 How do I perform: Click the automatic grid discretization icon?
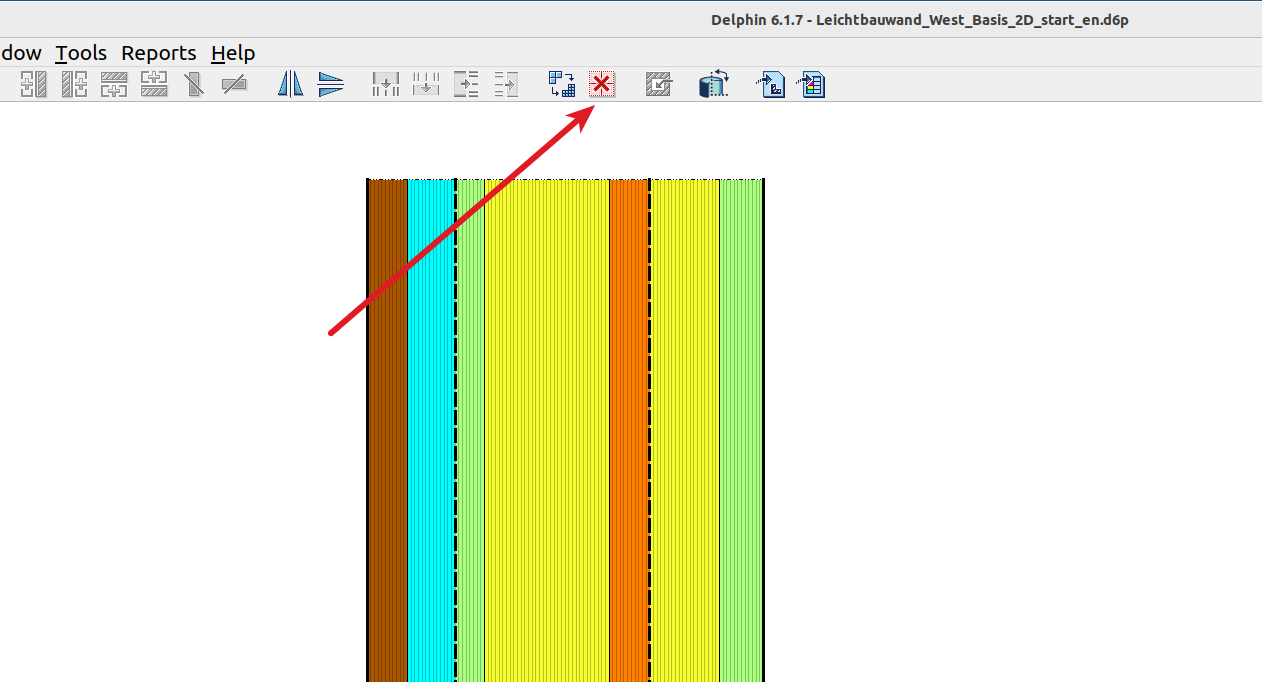tap(562, 85)
